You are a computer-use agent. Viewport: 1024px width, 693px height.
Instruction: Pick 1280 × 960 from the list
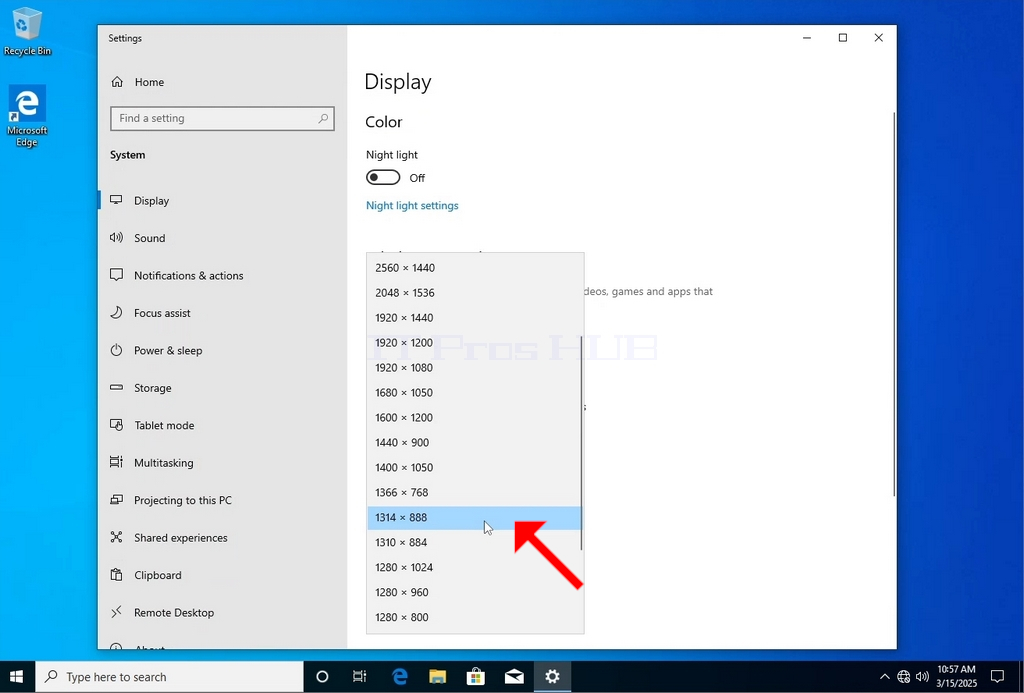[x=474, y=592]
